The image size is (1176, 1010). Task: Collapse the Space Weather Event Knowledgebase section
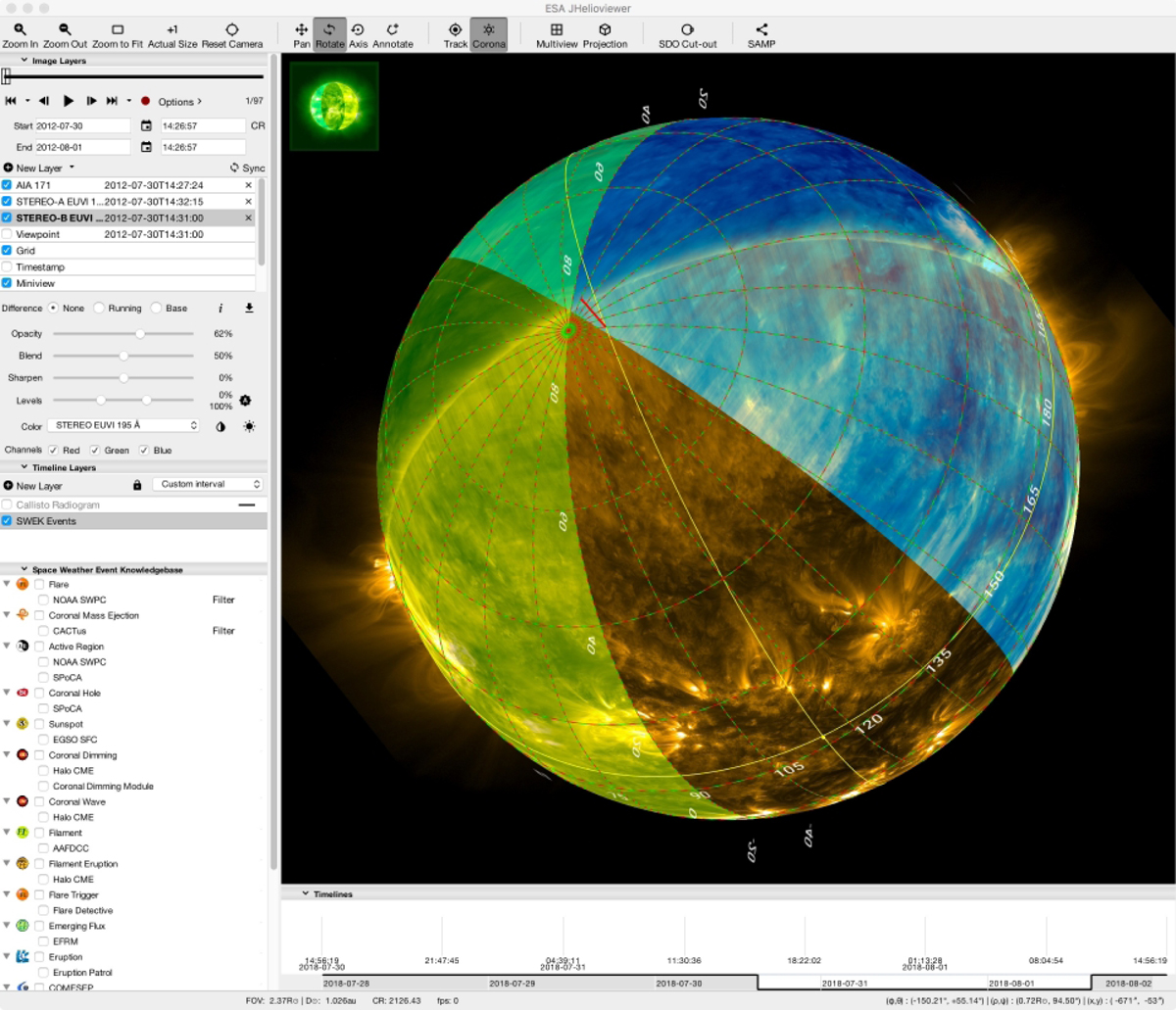tap(24, 569)
